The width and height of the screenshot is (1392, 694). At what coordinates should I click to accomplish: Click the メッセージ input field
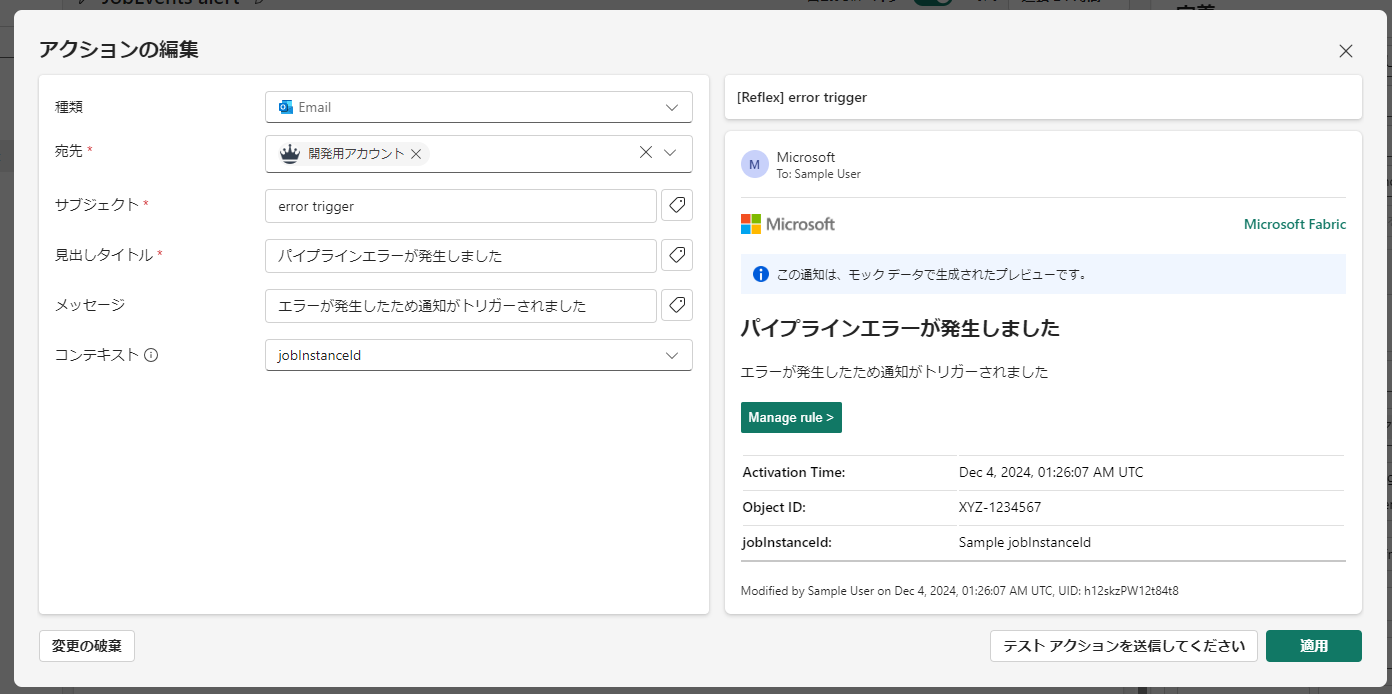point(461,306)
